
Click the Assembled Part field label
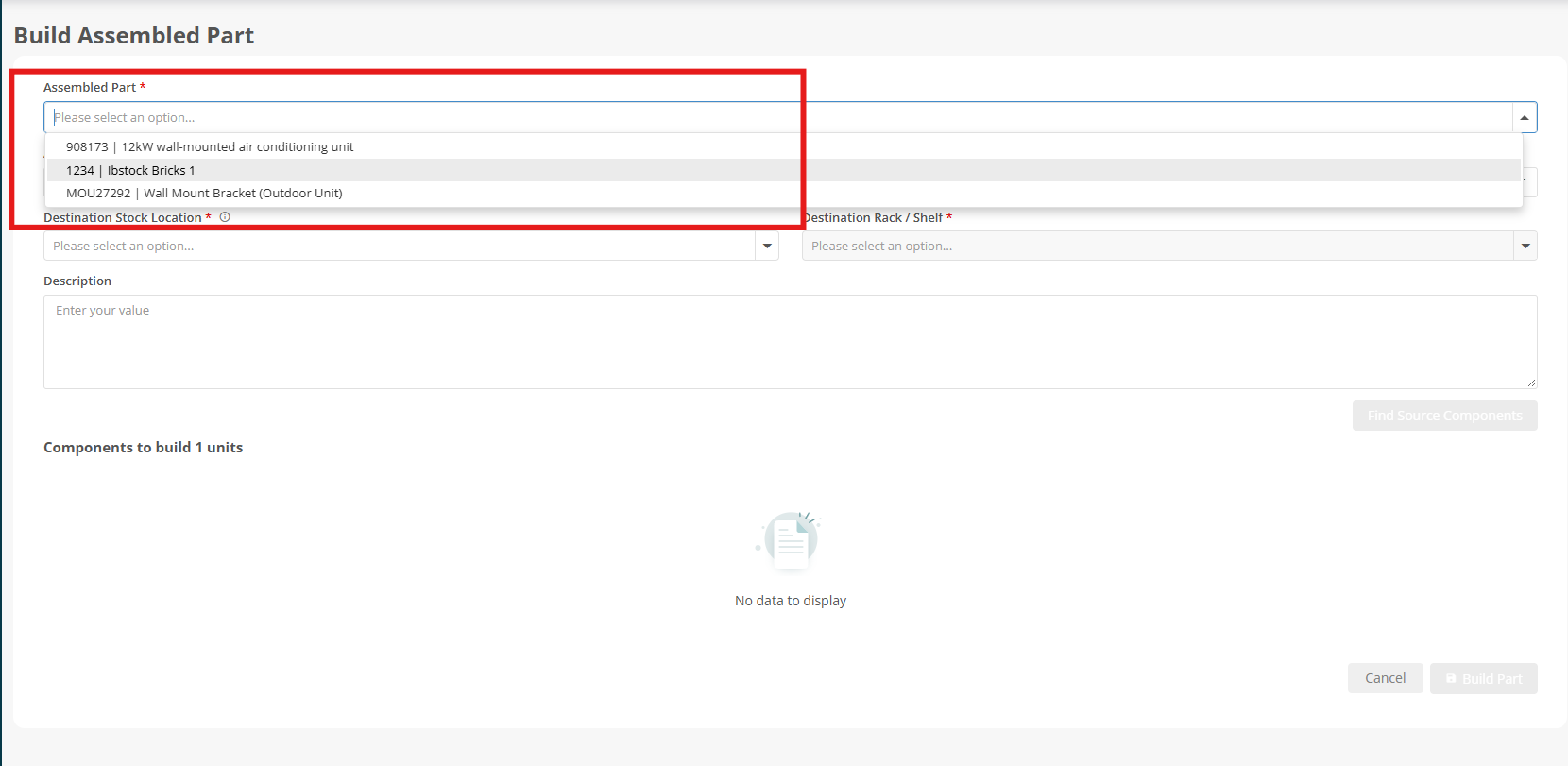pos(90,87)
